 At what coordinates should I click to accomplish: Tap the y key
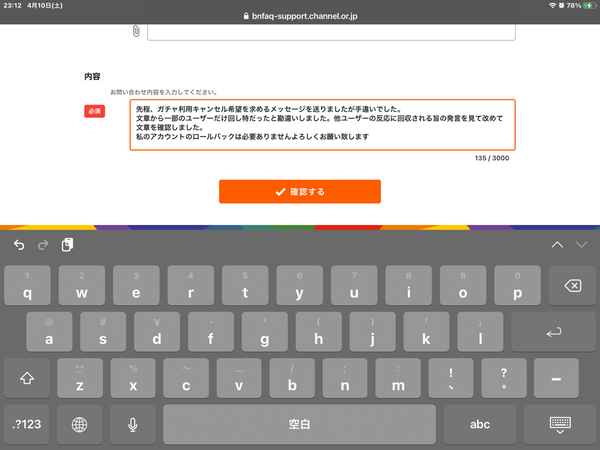[300, 285]
